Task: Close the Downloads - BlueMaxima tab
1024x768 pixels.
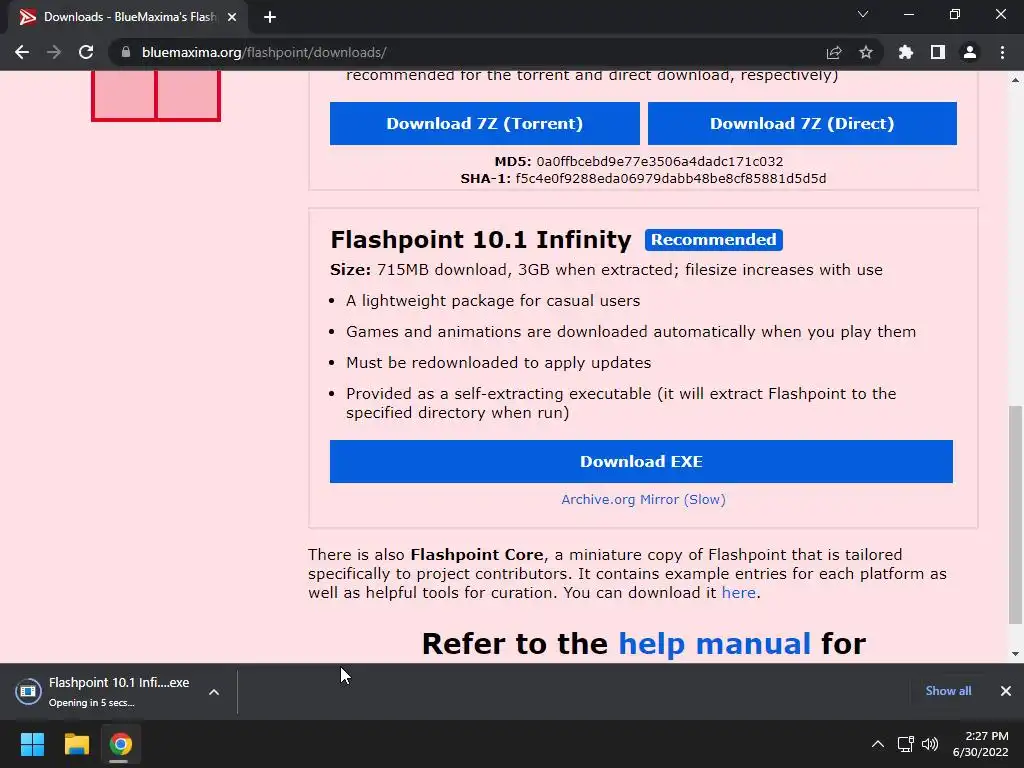Action: 232,17
